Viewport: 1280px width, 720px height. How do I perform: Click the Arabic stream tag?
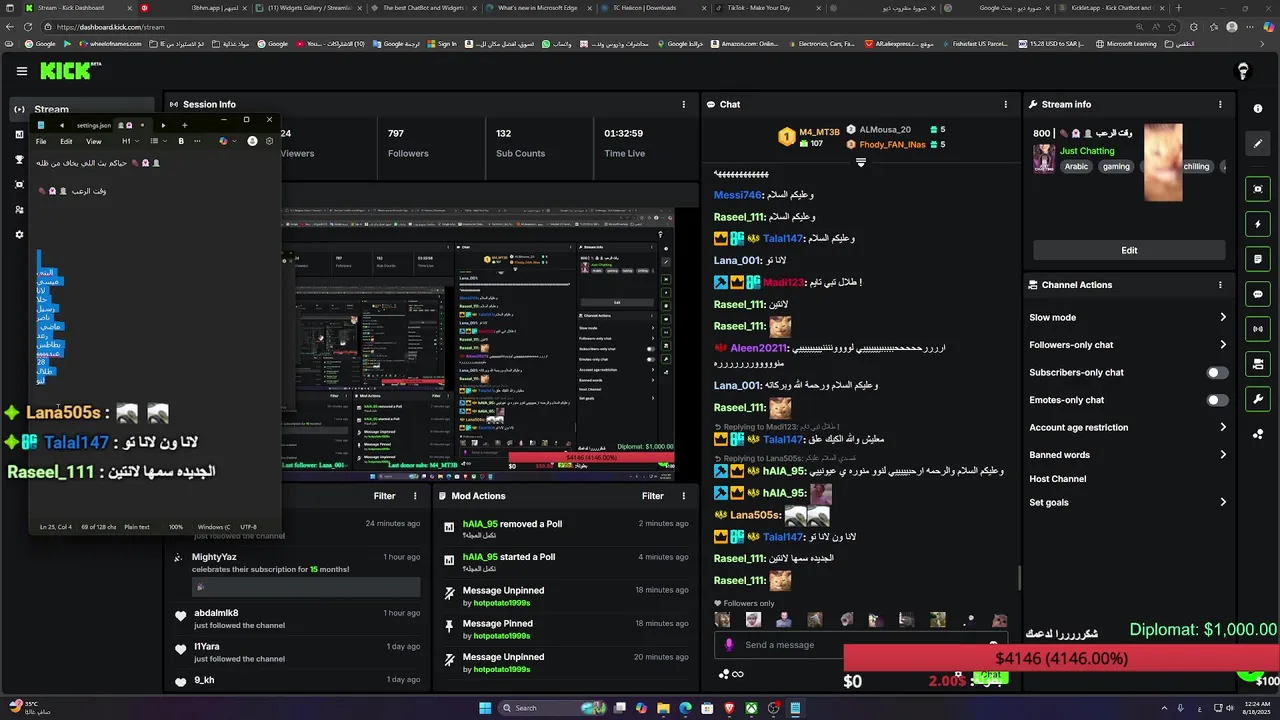[x=1076, y=167]
